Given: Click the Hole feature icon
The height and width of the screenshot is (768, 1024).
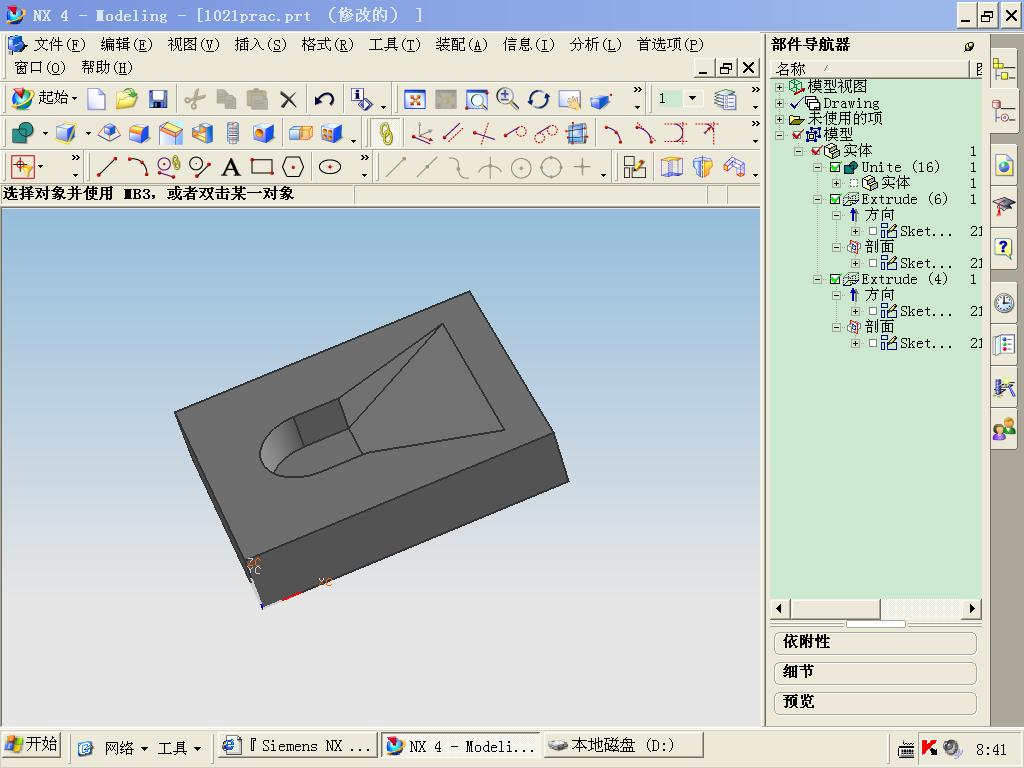Looking at the screenshot, I should (x=264, y=133).
